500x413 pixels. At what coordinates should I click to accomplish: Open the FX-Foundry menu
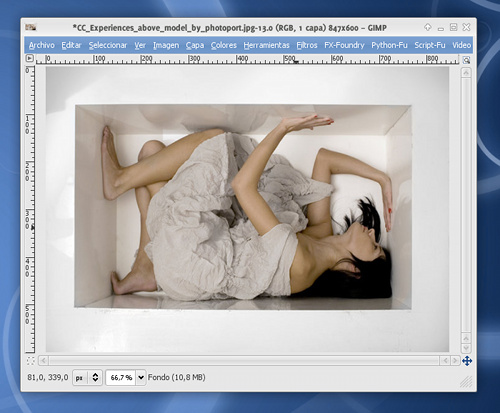coord(344,45)
